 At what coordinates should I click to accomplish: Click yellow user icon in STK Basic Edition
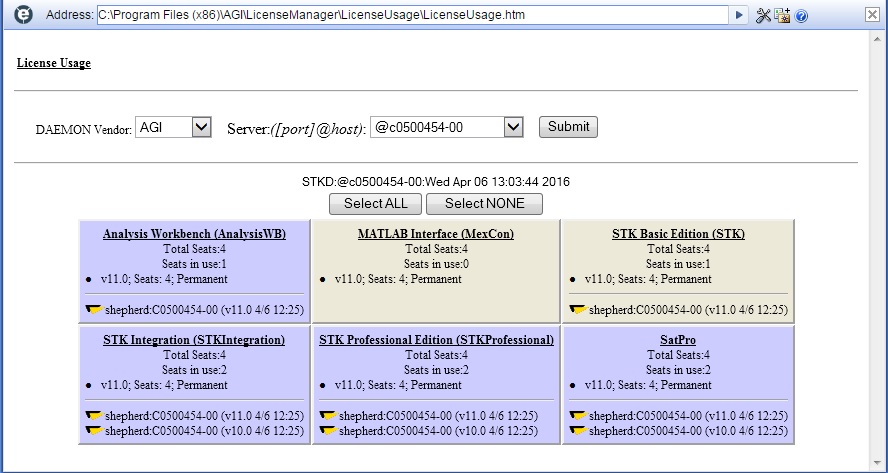578,309
